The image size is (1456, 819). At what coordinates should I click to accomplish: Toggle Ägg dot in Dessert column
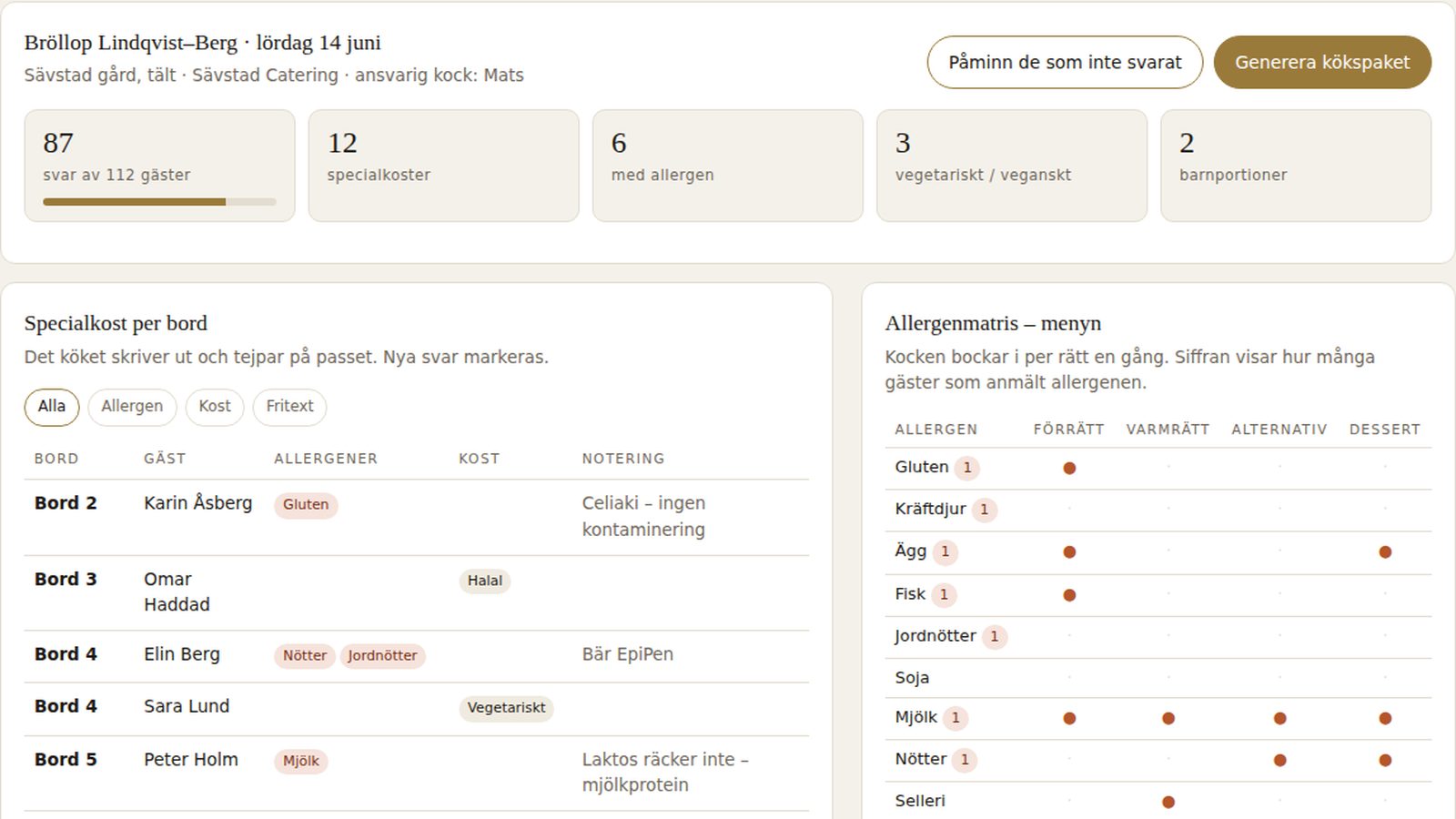[x=1385, y=551]
